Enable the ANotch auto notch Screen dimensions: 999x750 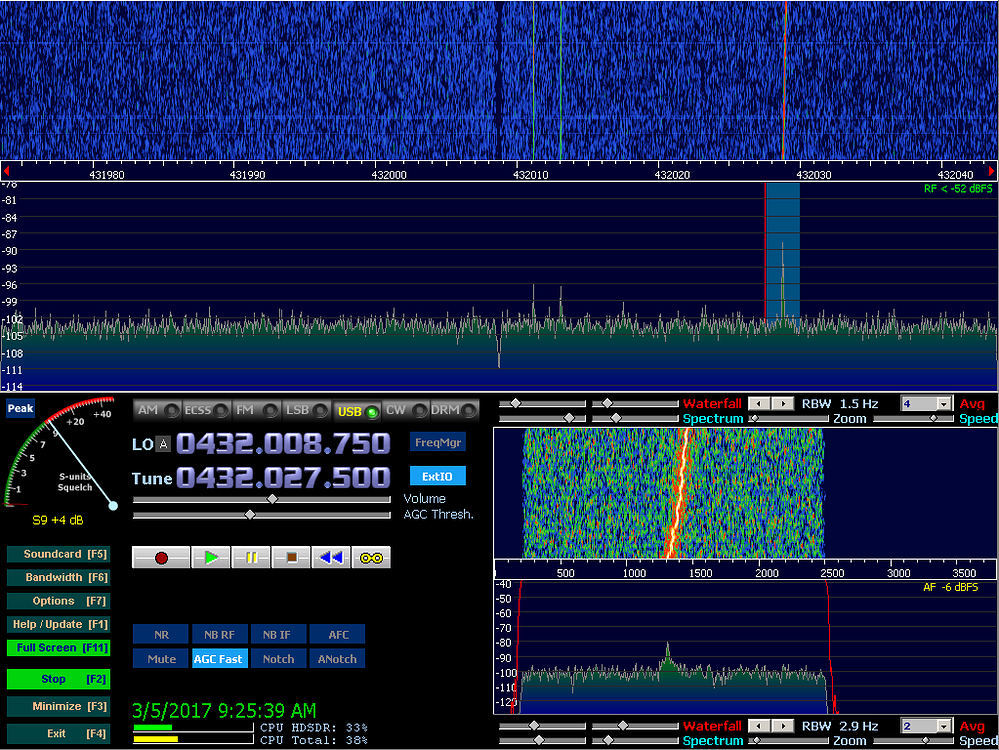pyautogui.click(x=338, y=659)
